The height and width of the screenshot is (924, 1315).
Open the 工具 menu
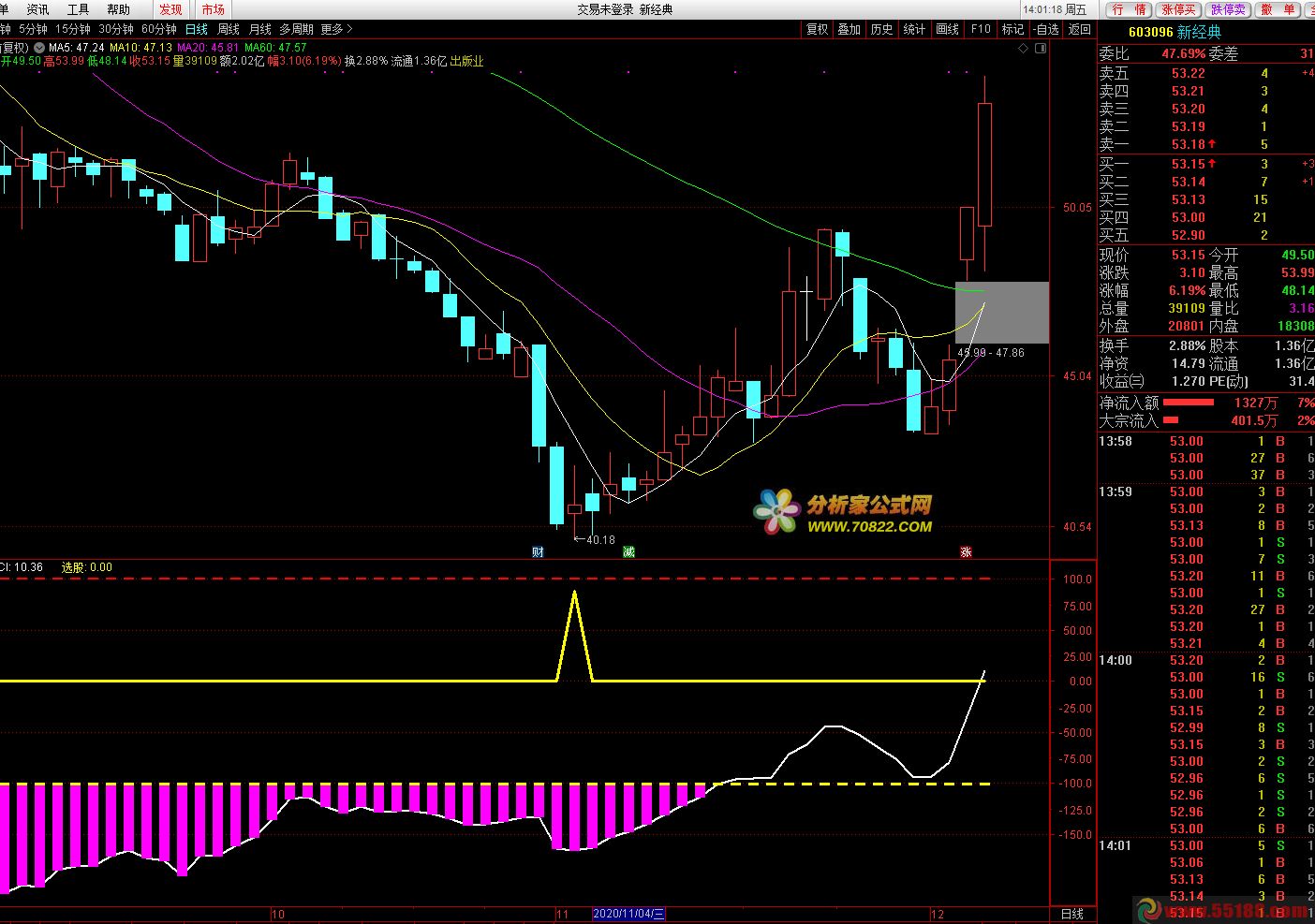pos(78,9)
